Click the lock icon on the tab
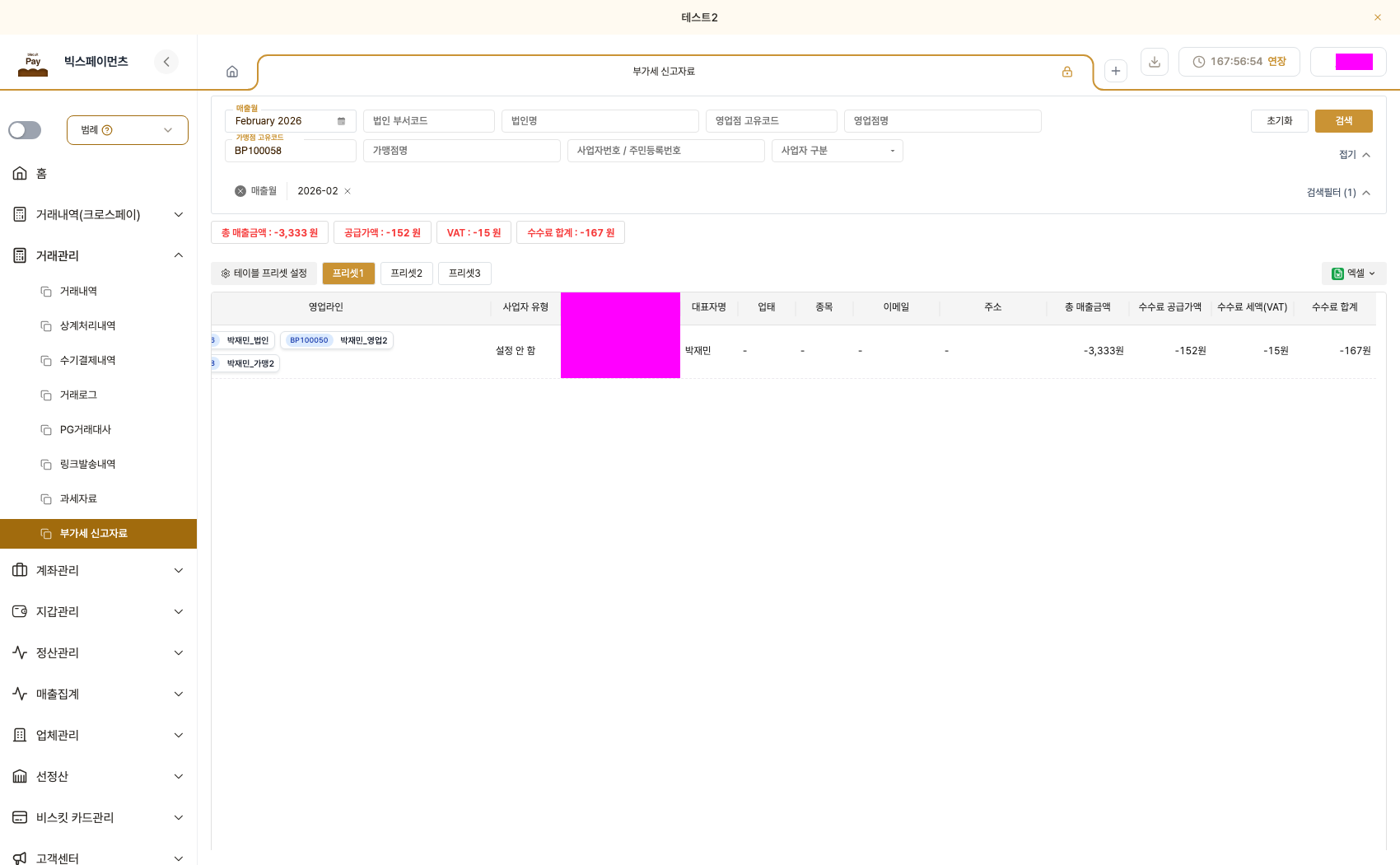Image resolution: width=1400 pixels, height=865 pixels. coord(1067,72)
